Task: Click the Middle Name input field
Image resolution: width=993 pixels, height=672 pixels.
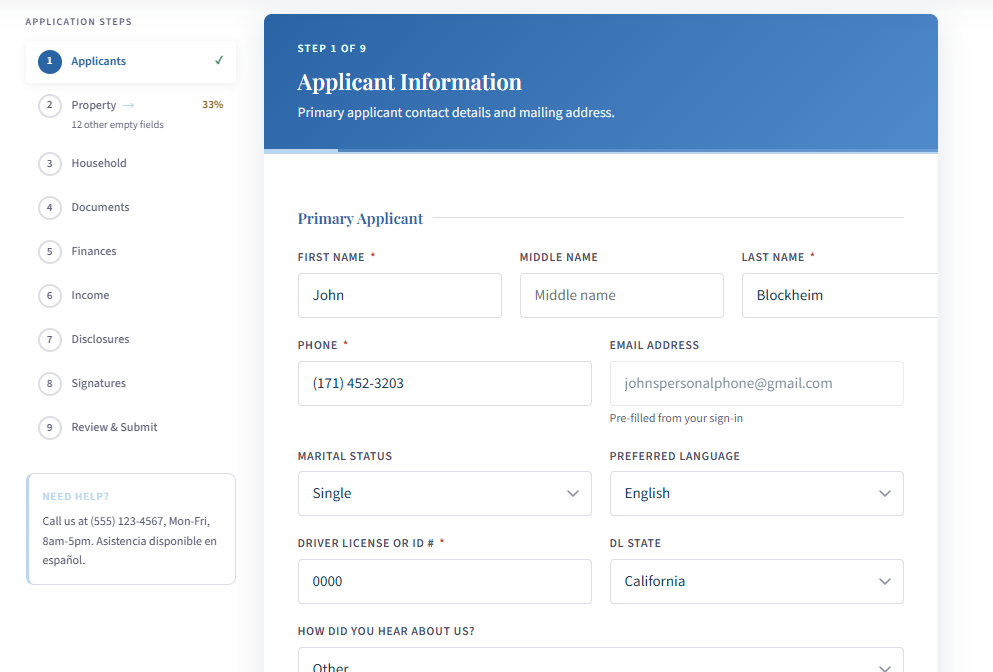Action: click(x=622, y=295)
